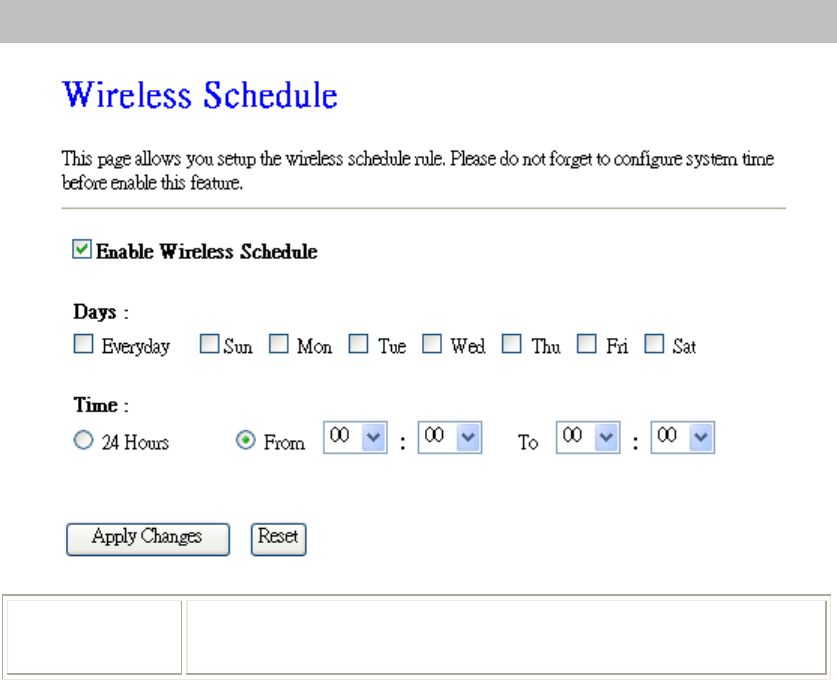Viewport: 837px width, 680px height.
Task: Tick the Sun day checkbox
Action: [x=209, y=344]
